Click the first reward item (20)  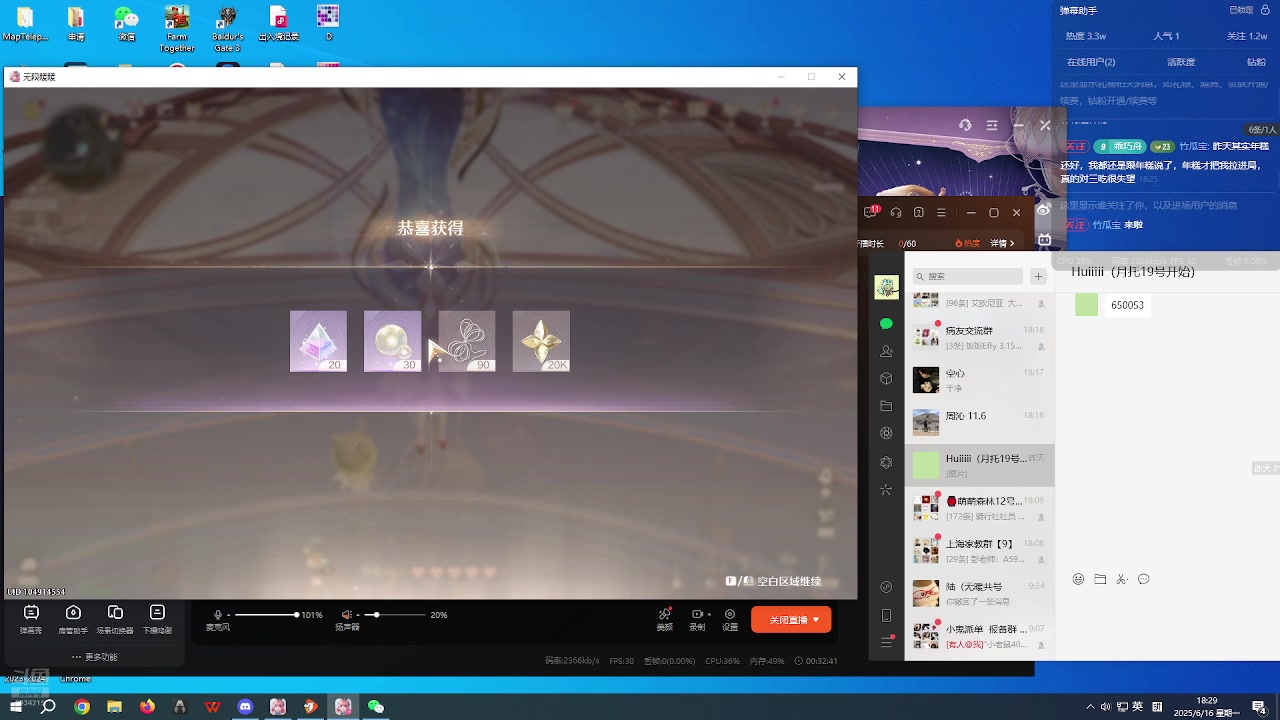(x=318, y=341)
